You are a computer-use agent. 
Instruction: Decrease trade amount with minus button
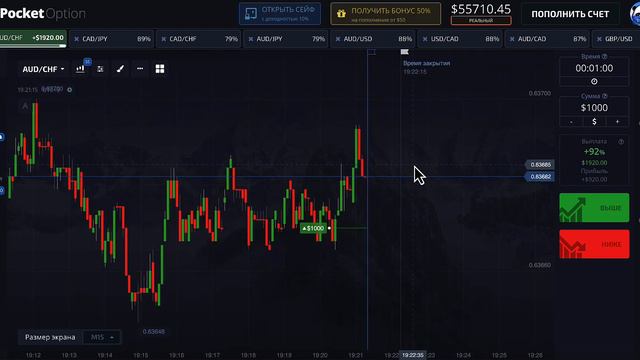pyautogui.click(x=571, y=122)
